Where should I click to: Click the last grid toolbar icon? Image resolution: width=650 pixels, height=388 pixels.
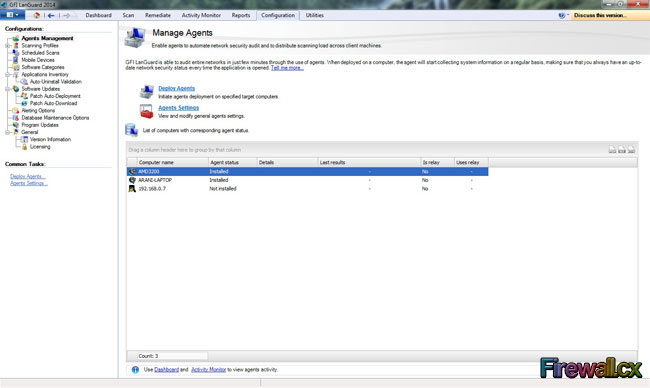[x=631, y=150]
